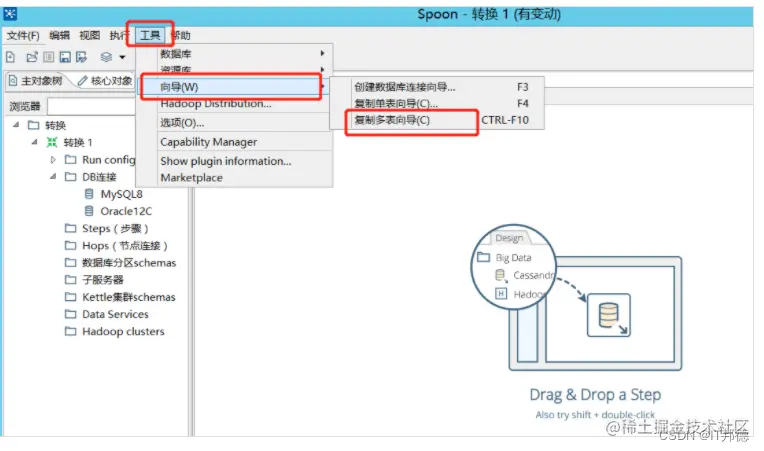This screenshot has width=764, height=451.
Task: Click the perspectives layers toolbar icon
Action: (106, 57)
